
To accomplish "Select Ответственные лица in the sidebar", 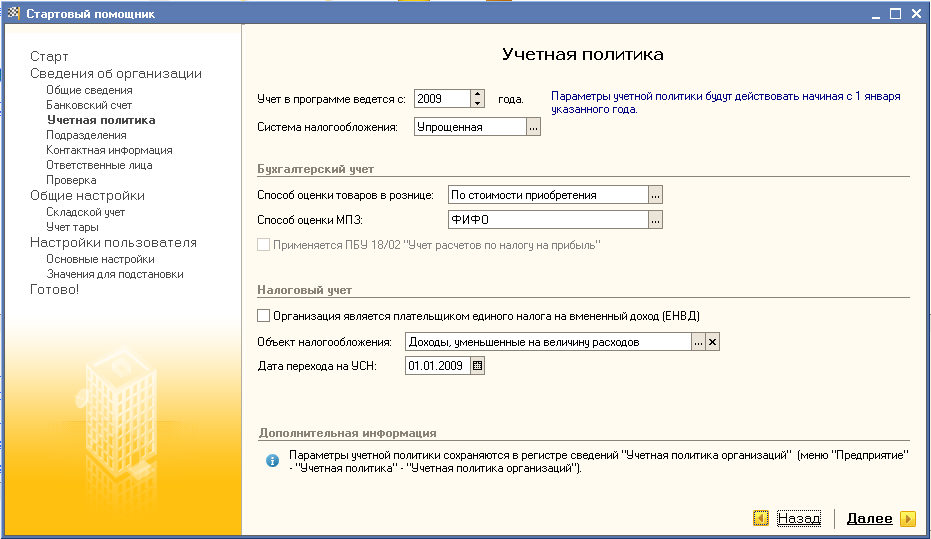I will 99,165.
